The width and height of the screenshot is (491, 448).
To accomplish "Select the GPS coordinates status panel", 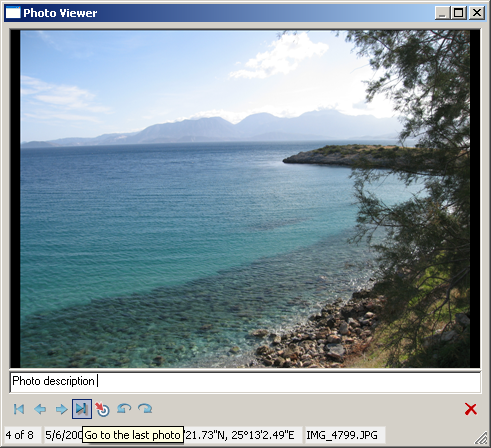I will 243,435.
